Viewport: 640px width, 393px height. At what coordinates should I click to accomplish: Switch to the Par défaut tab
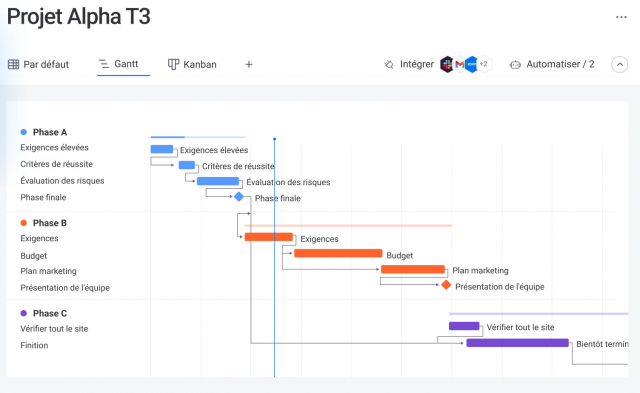[38, 64]
